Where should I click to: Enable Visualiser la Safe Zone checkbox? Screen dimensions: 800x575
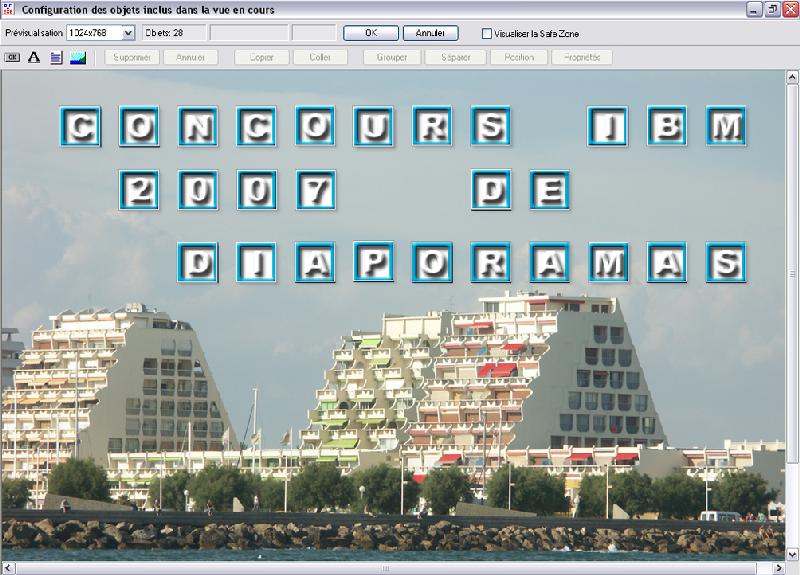pos(487,34)
